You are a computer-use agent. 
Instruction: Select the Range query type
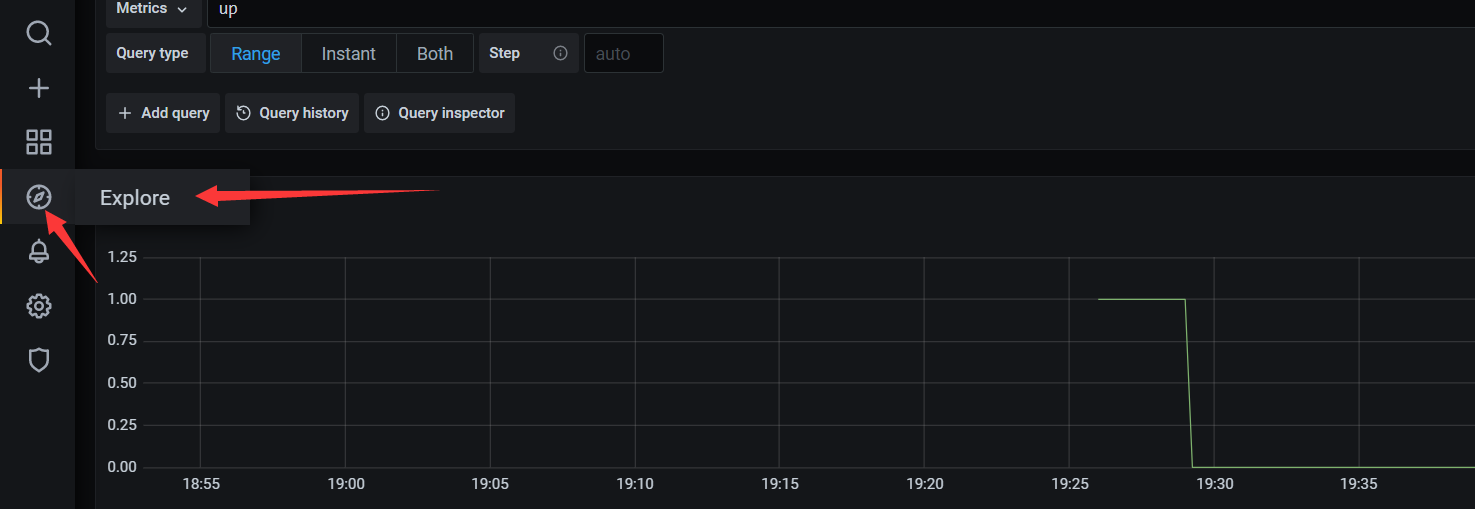(x=256, y=54)
